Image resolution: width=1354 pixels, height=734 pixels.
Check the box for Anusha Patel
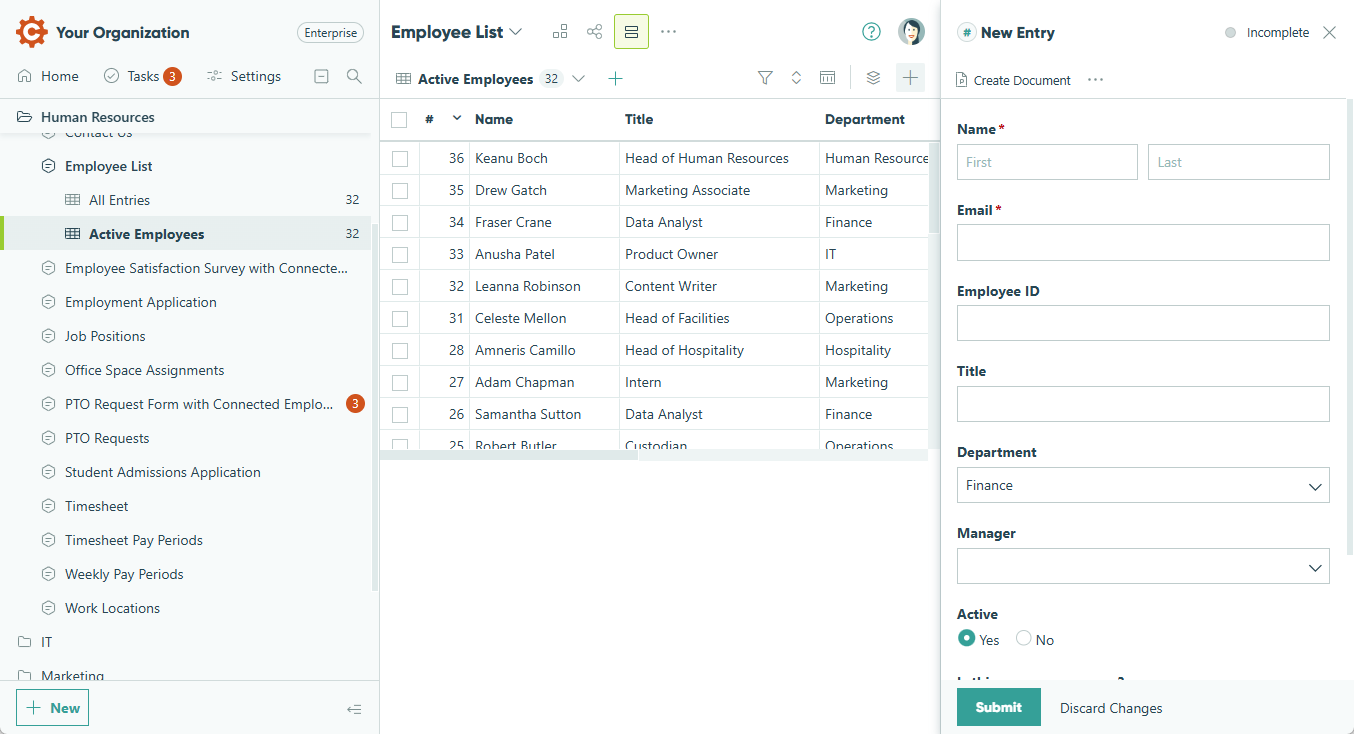[400, 254]
